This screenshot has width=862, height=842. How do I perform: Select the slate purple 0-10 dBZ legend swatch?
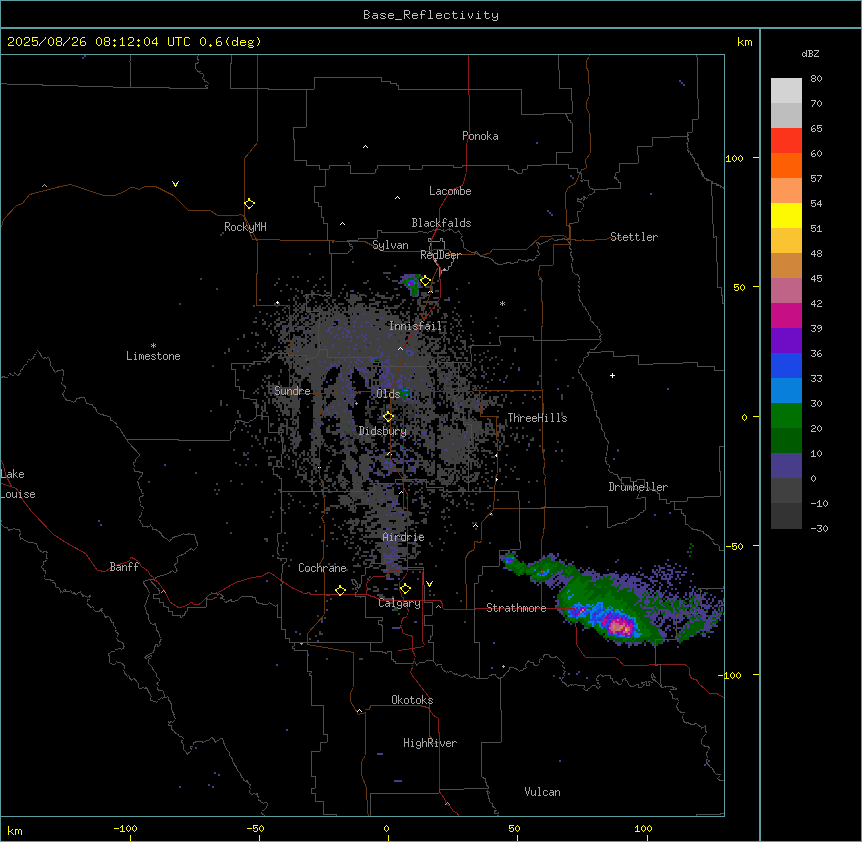click(x=786, y=466)
